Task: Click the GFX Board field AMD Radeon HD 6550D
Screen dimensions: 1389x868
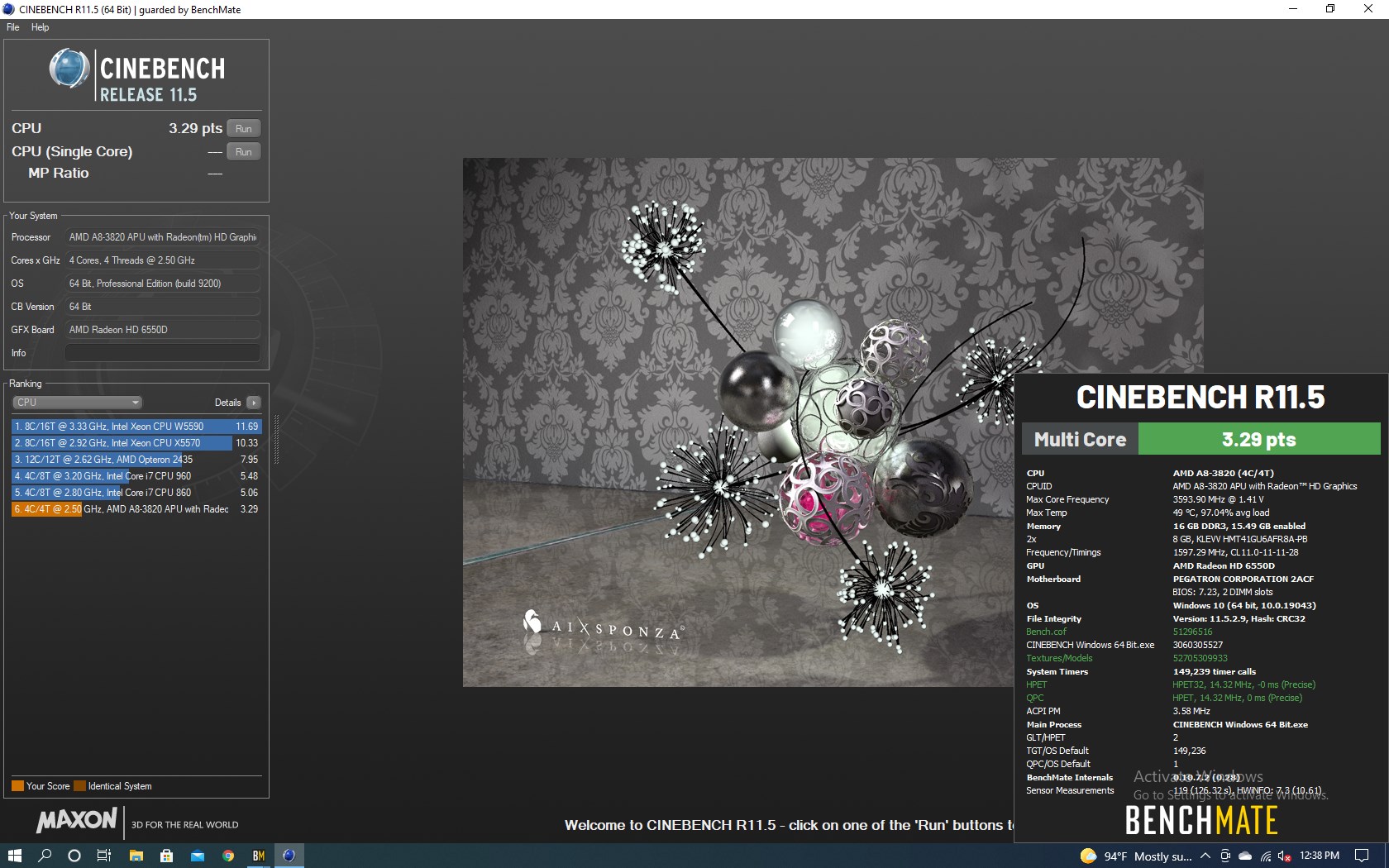Action: [163, 330]
